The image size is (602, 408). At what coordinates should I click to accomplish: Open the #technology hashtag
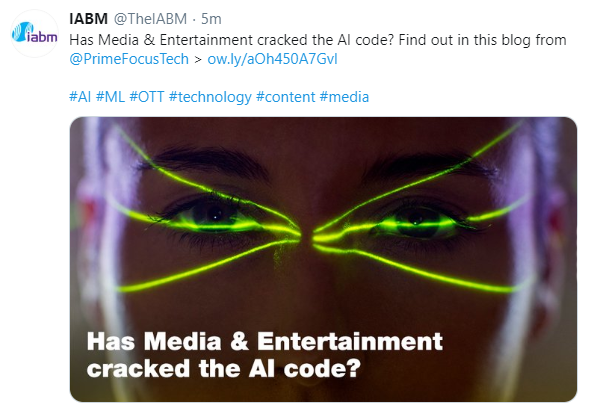click(210, 97)
